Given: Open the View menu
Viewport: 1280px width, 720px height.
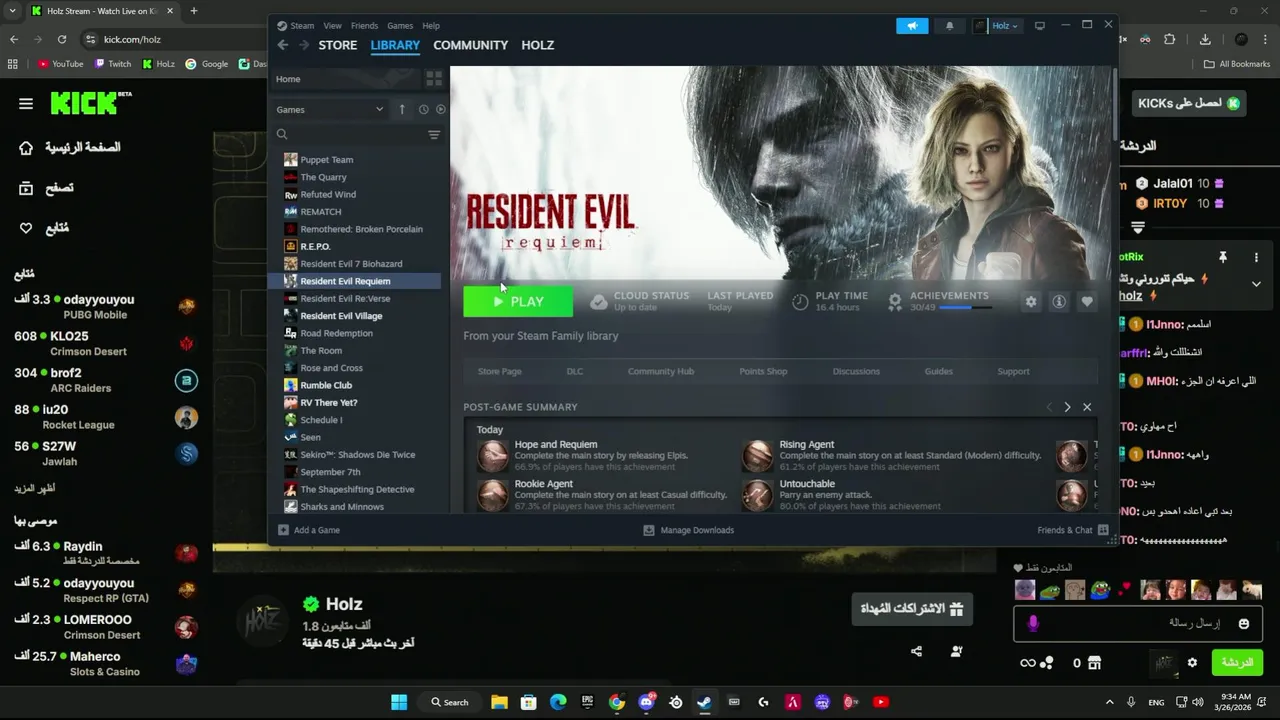Looking at the screenshot, I should click(332, 26).
